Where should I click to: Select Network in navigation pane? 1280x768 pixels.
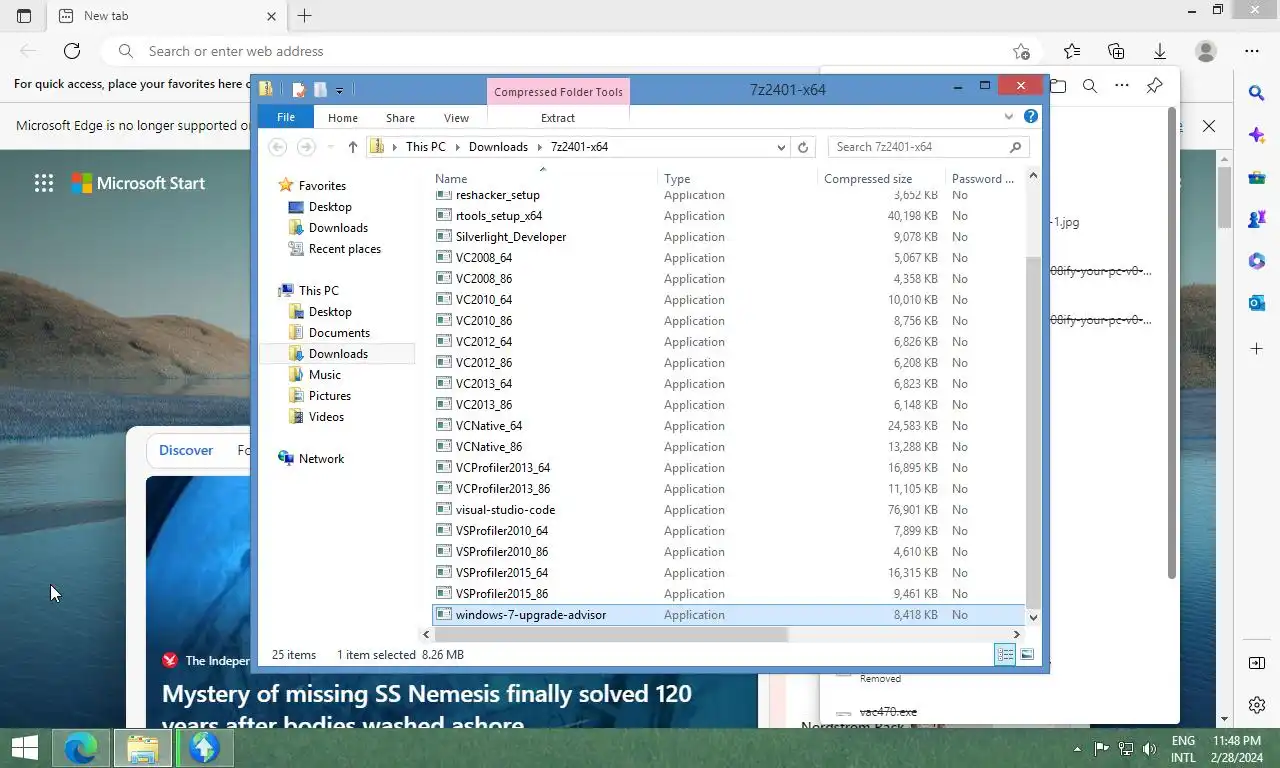point(321,459)
